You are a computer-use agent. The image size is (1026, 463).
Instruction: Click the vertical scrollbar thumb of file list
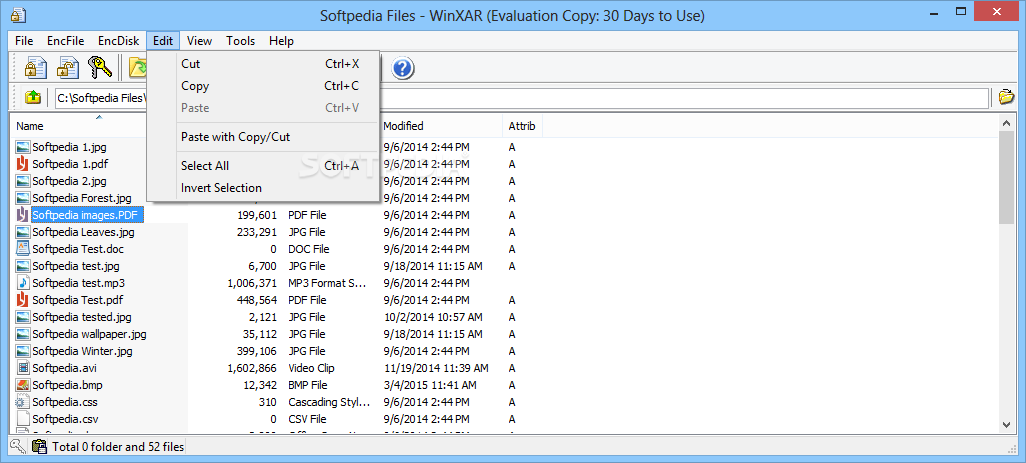click(x=1007, y=177)
